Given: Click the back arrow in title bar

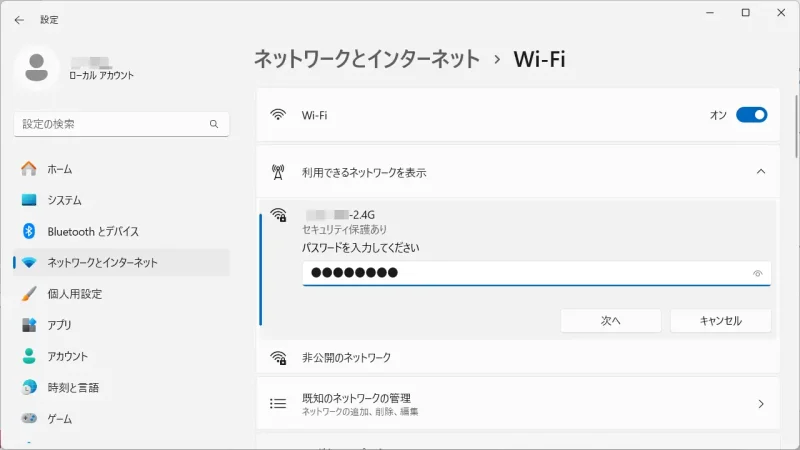Looking at the screenshot, I should tap(19, 19).
